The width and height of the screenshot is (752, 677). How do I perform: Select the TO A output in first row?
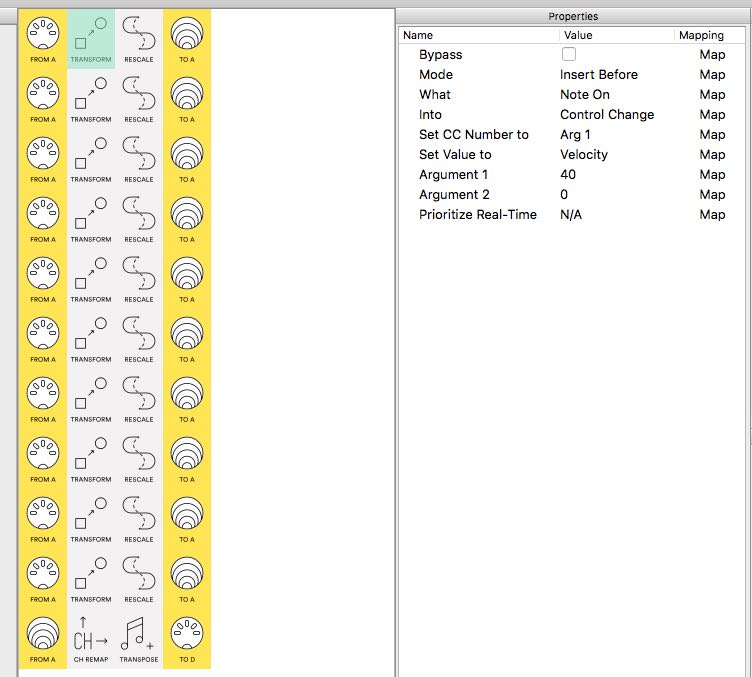click(x=187, y=38)
